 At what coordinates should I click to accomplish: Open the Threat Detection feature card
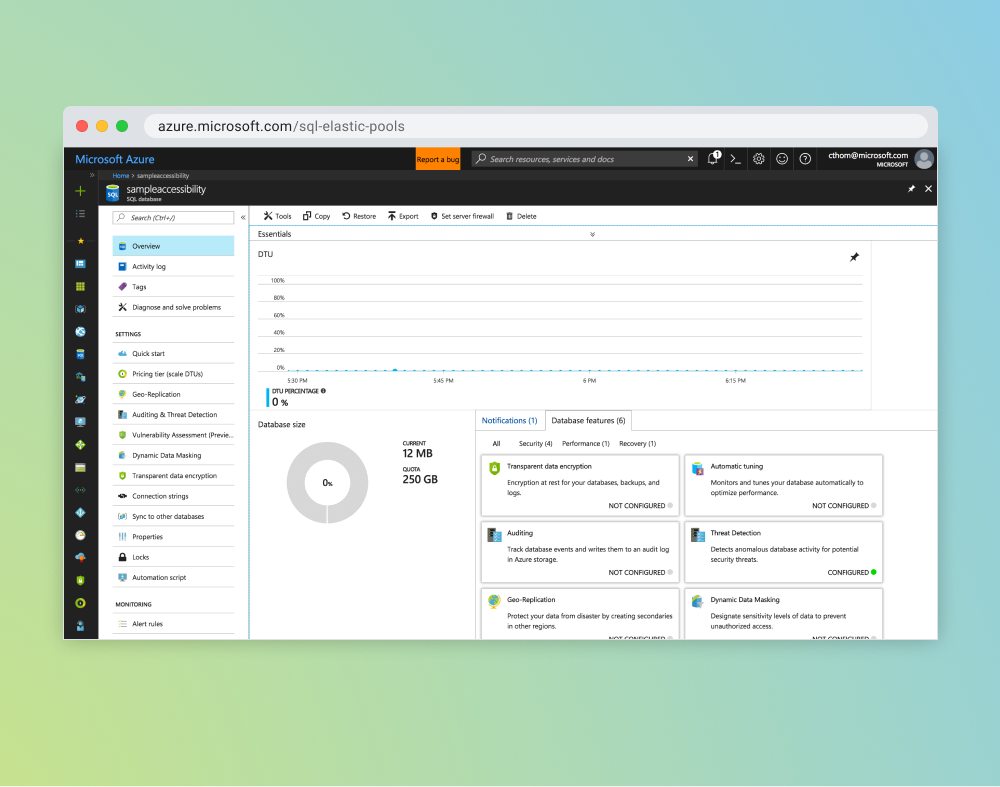[783, 549]
